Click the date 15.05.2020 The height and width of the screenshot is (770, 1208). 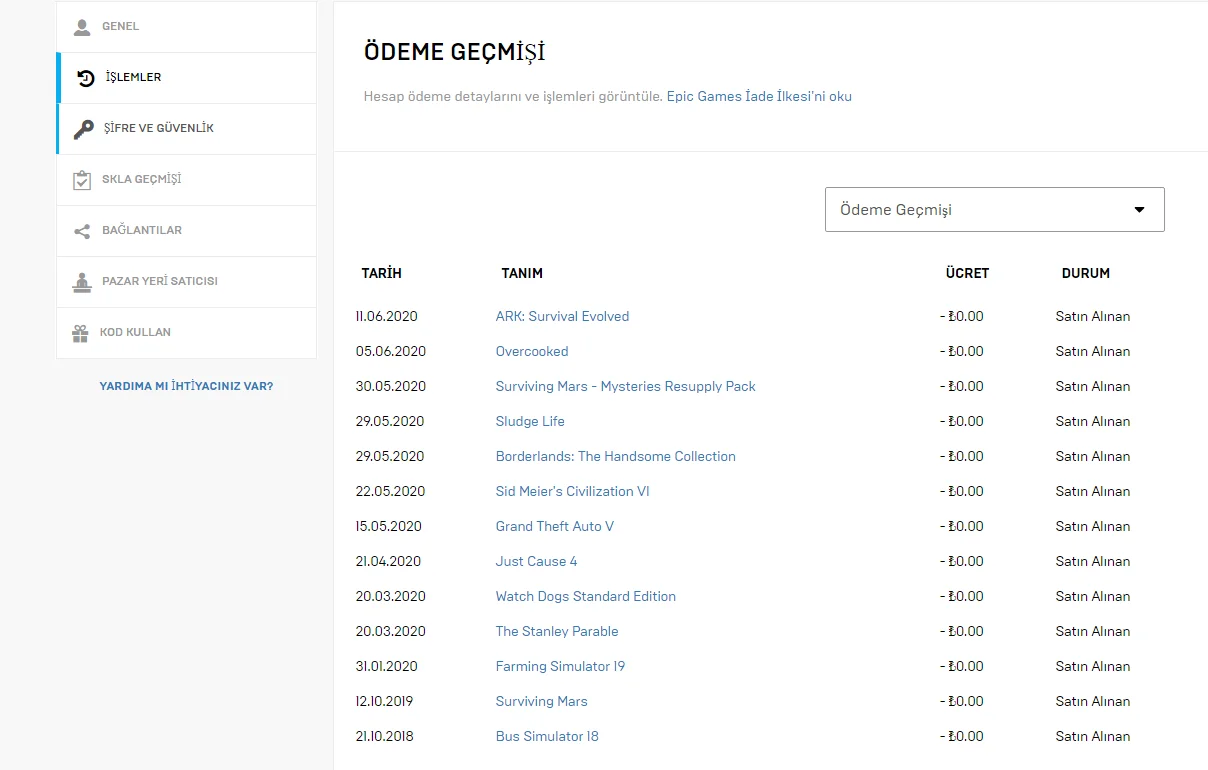pos(389,526)
